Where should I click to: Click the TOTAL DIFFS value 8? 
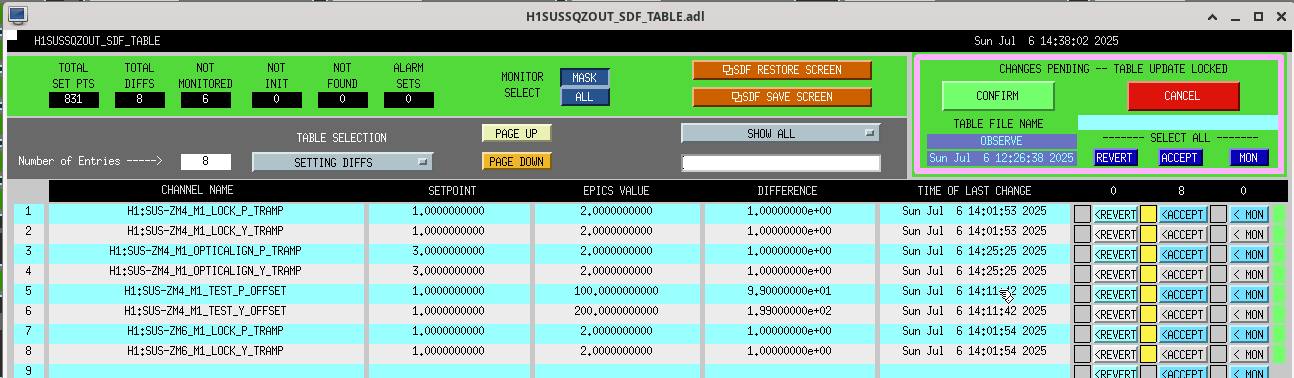click(x=139, y=99)
